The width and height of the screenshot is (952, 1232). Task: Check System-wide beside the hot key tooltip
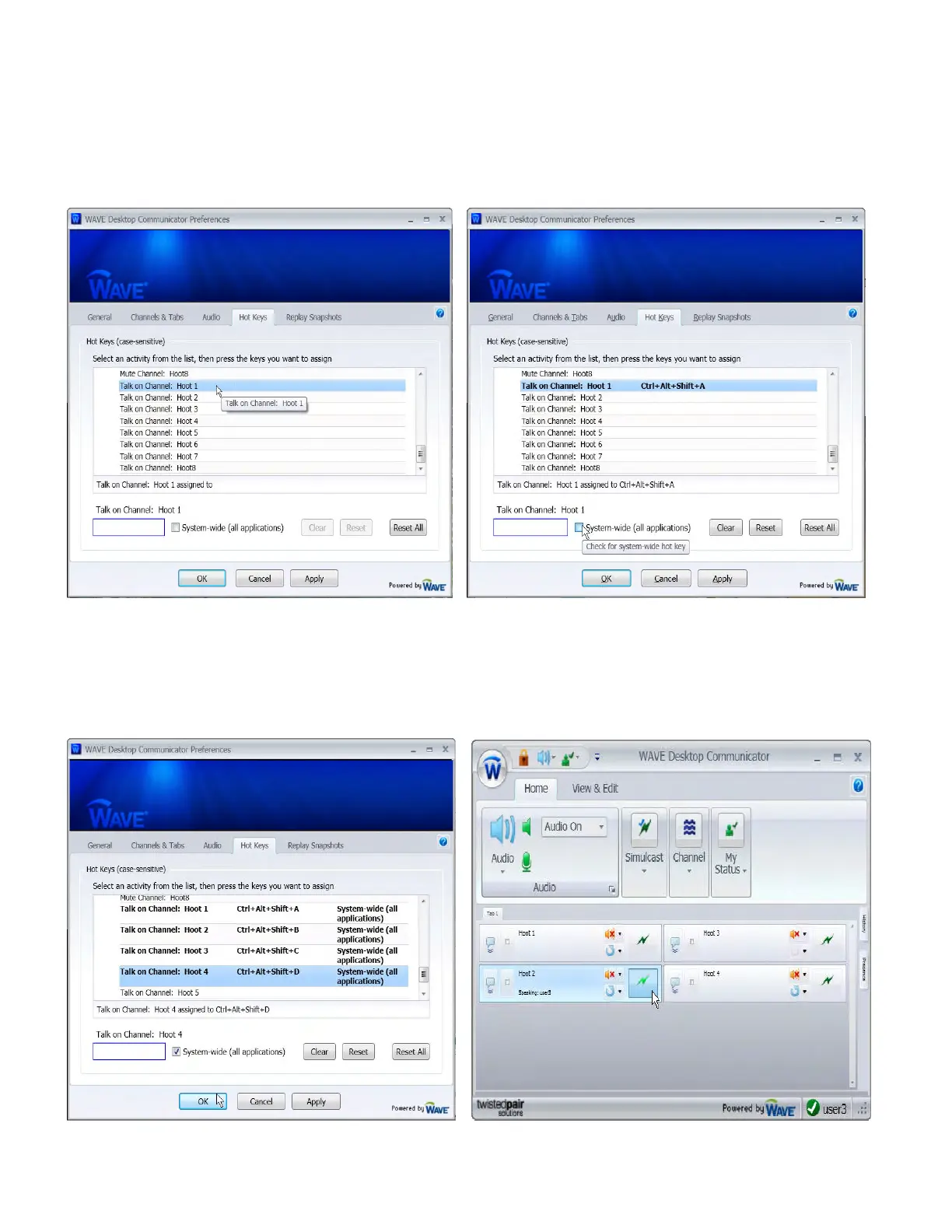coord(579,527)
